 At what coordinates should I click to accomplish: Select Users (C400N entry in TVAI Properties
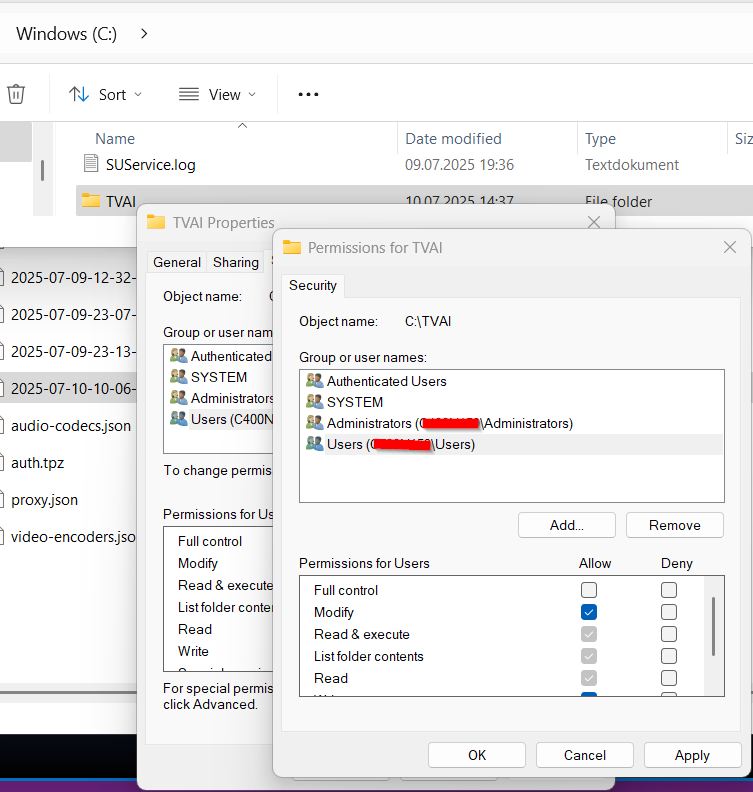click(x=221, y=419)
